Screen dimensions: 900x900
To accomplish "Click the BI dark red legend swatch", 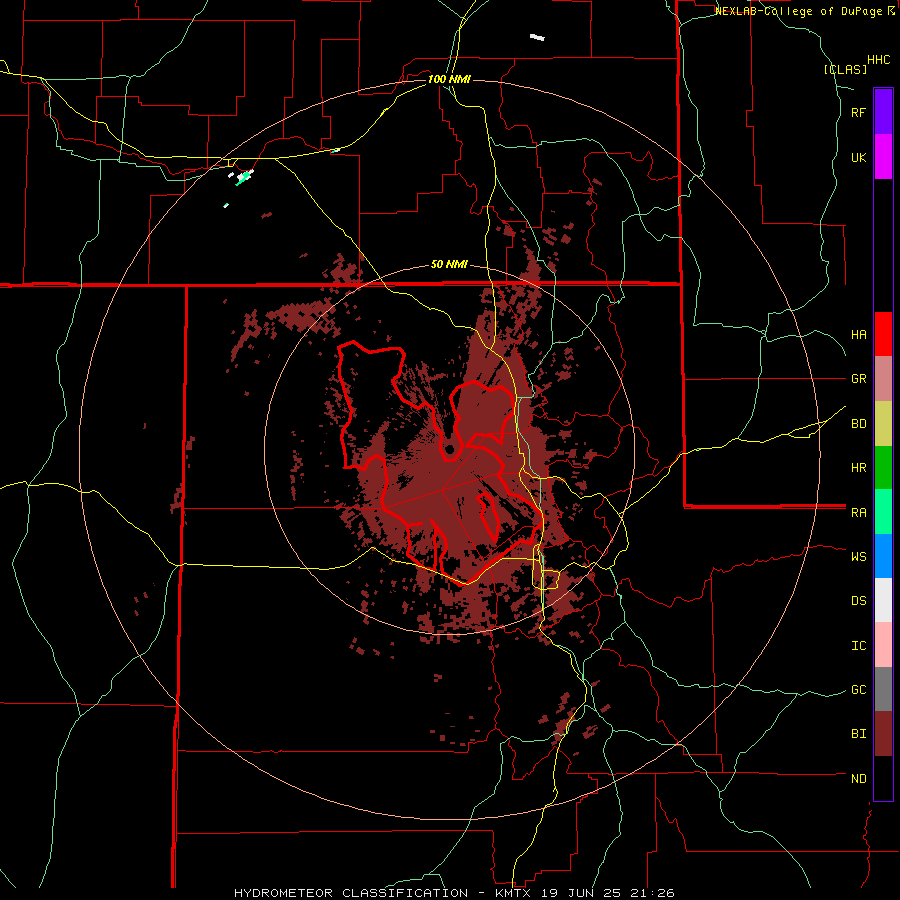I will (x=883, y=734).
